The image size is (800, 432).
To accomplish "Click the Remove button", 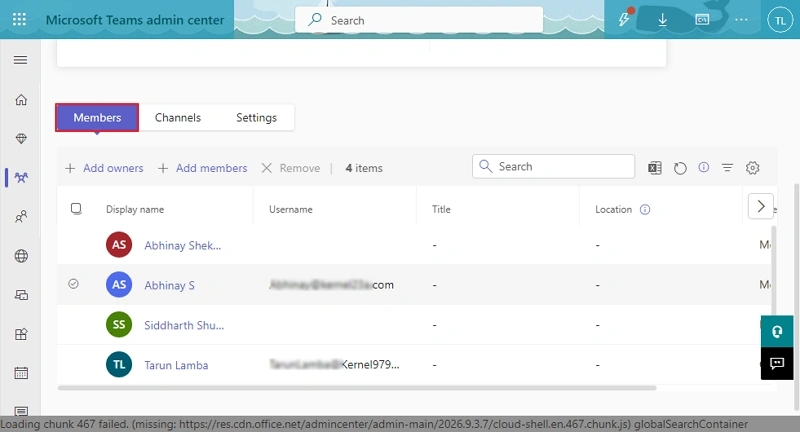I will pos(291,168).
